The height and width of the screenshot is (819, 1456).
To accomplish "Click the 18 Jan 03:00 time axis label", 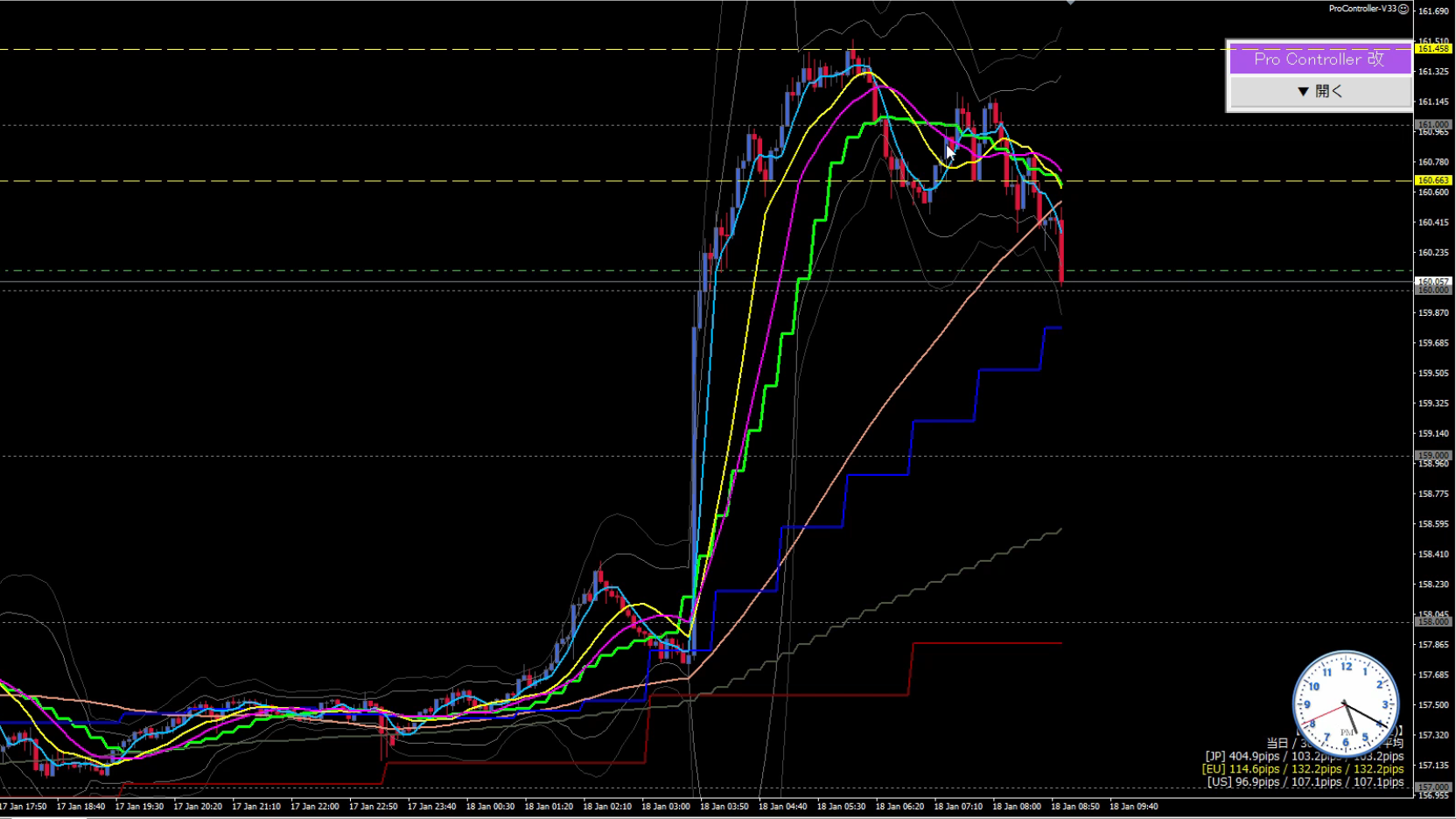I will [666, 807].
